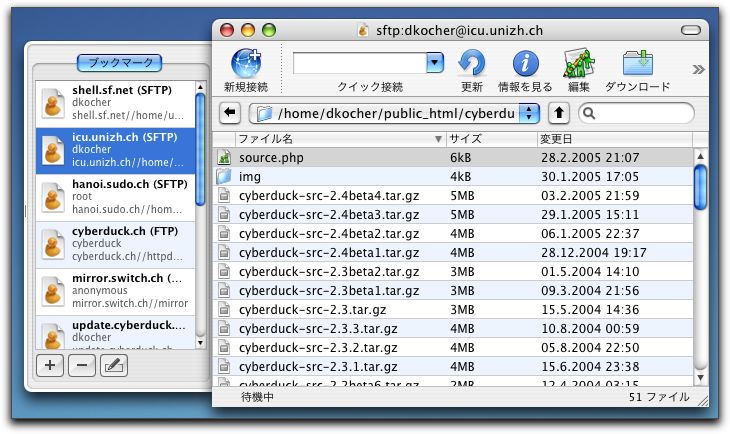
Task: Select the cyberduck.ch (FTP) bookmark
Action: point(115,245)
